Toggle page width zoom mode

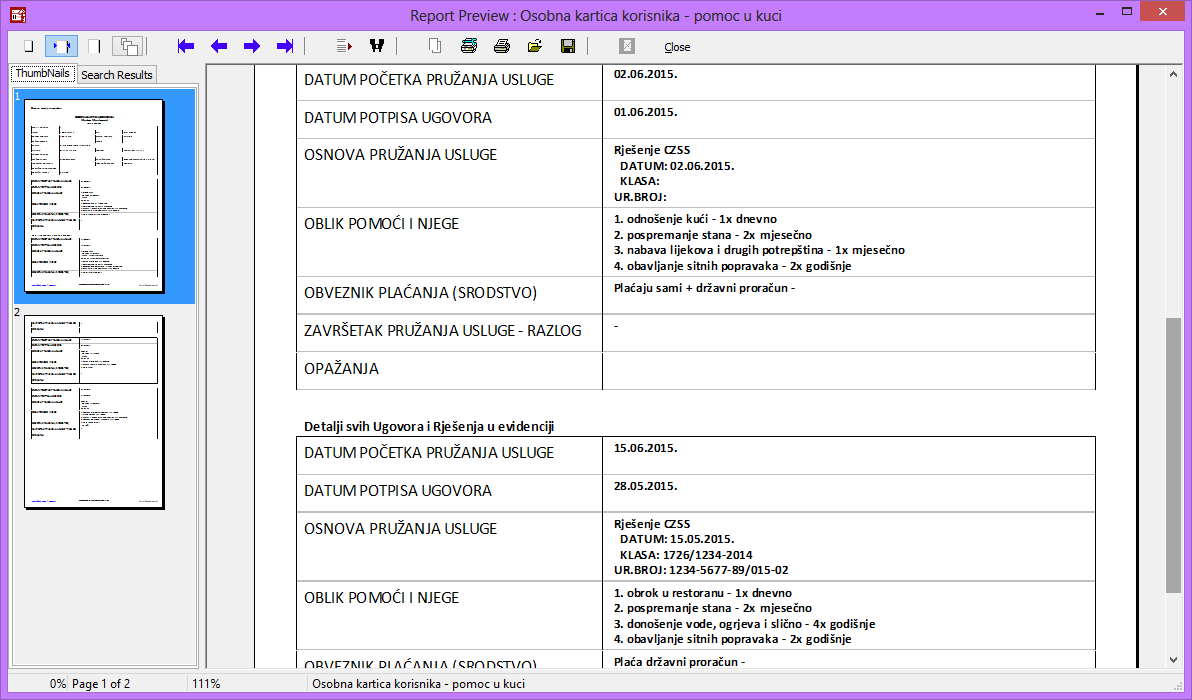61,46
